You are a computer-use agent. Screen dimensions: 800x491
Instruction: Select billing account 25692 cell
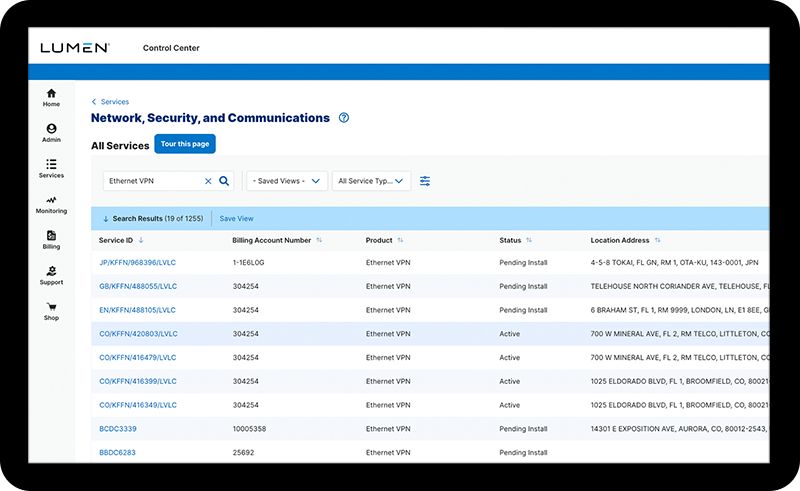click(243, 452)
